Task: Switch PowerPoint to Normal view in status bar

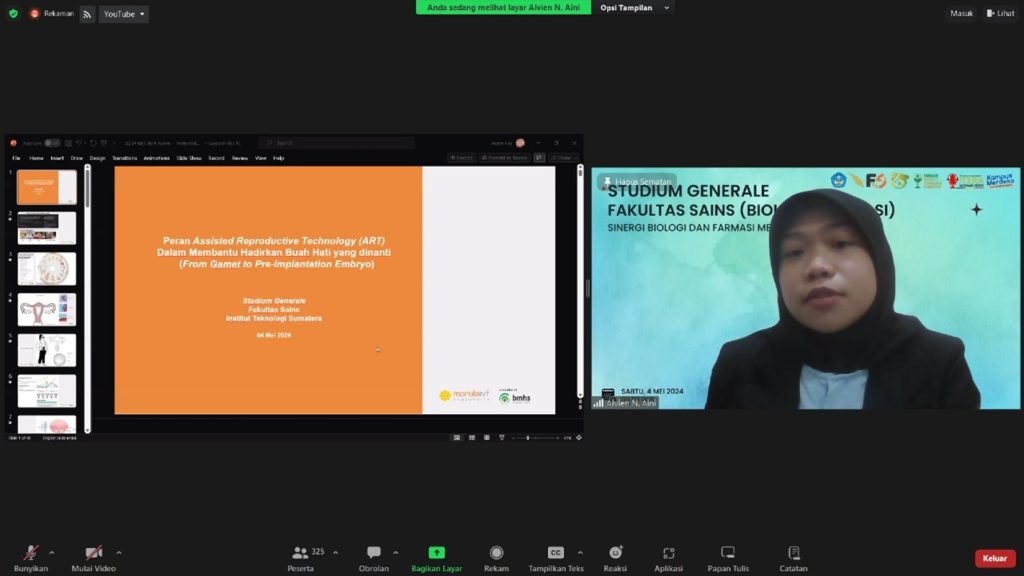Action: point(457,438)
